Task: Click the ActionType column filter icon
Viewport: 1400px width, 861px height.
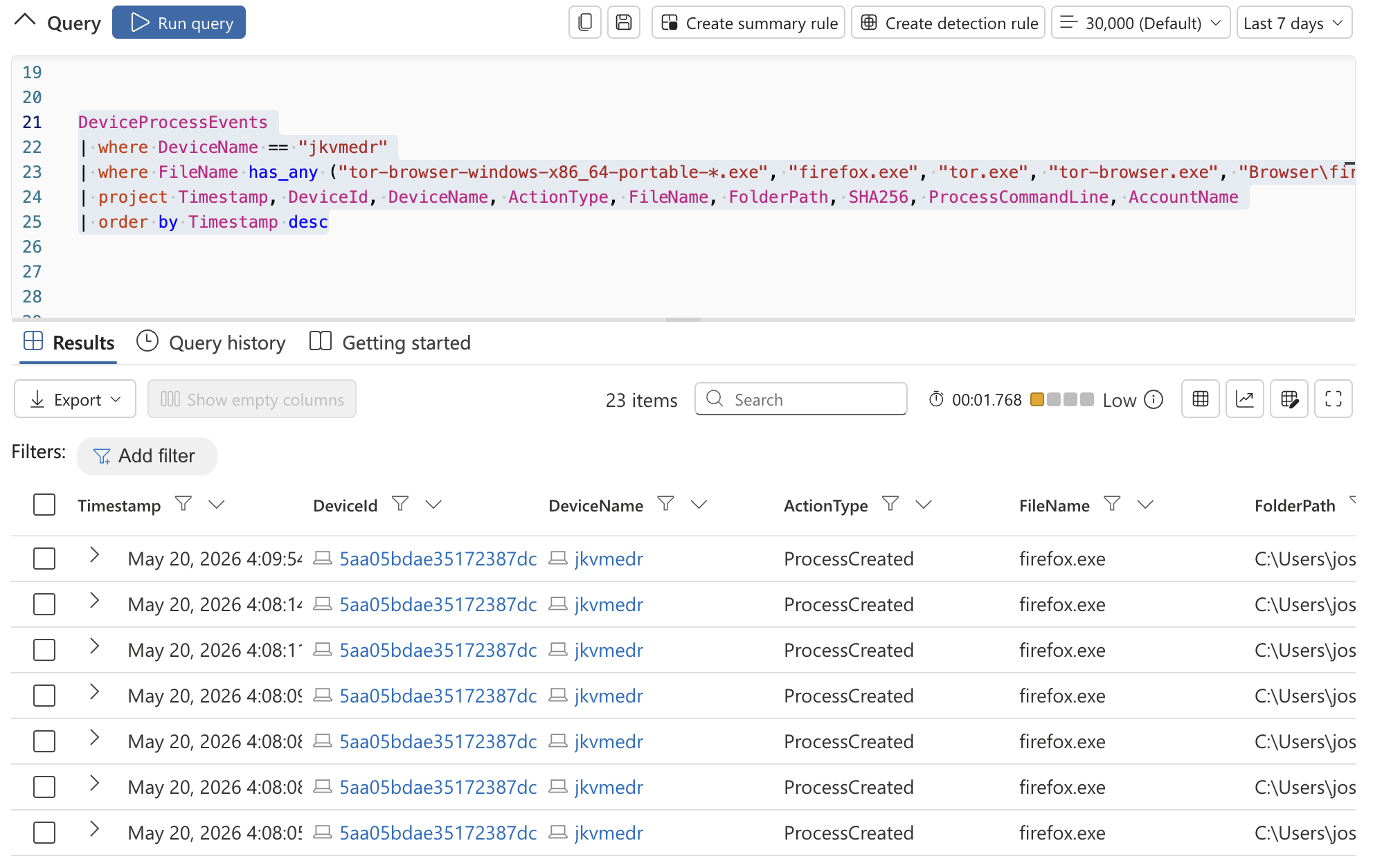Action: pos(890,504)
